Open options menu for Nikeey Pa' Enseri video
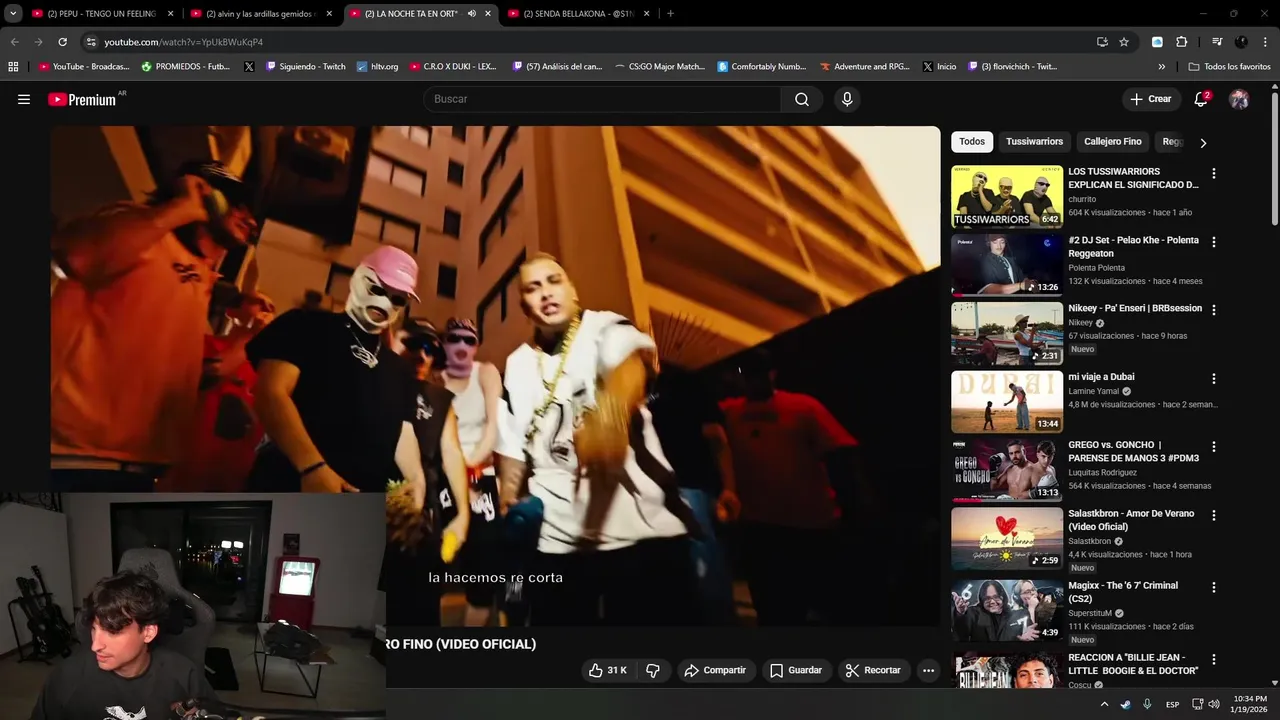The height and width of the screenshot is (720, 1280). (x=1214, y=310)
